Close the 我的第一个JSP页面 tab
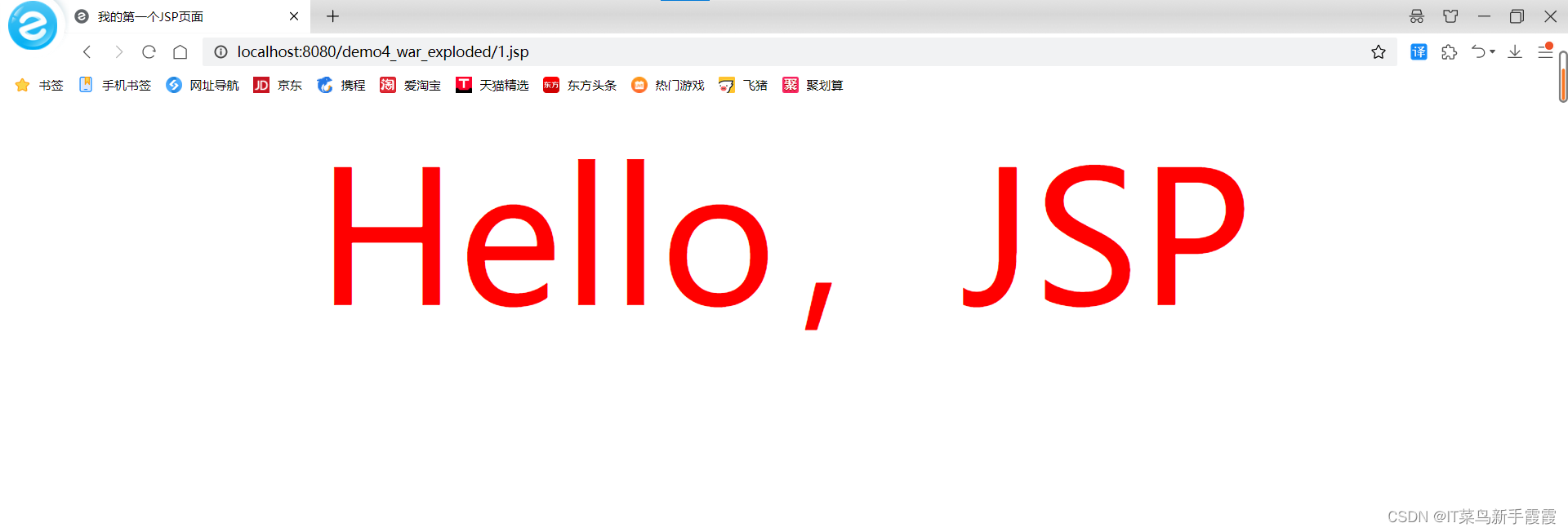The height and width of the screenshot is (532, 1568). (x=294, y=16)
